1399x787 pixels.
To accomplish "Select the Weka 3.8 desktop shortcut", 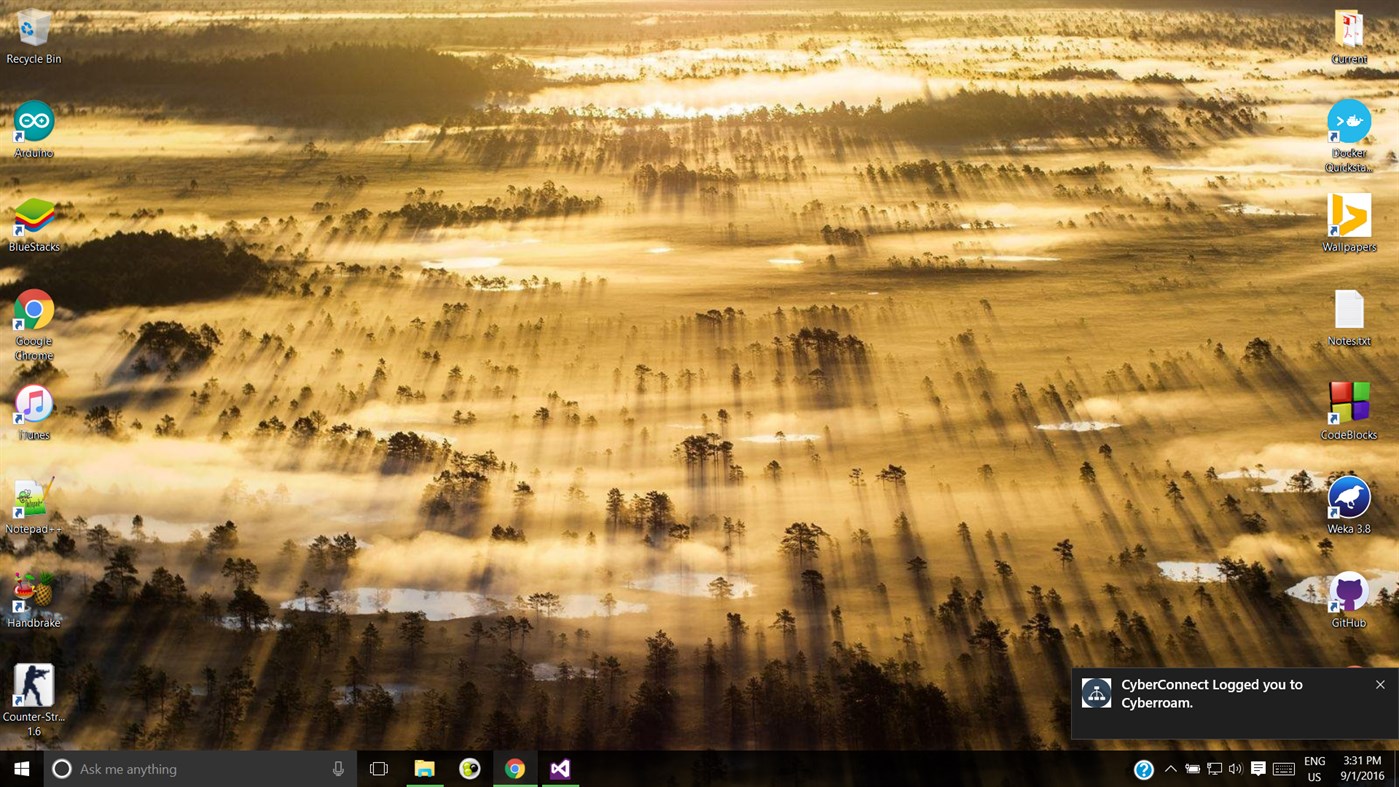I will 1349,506.
